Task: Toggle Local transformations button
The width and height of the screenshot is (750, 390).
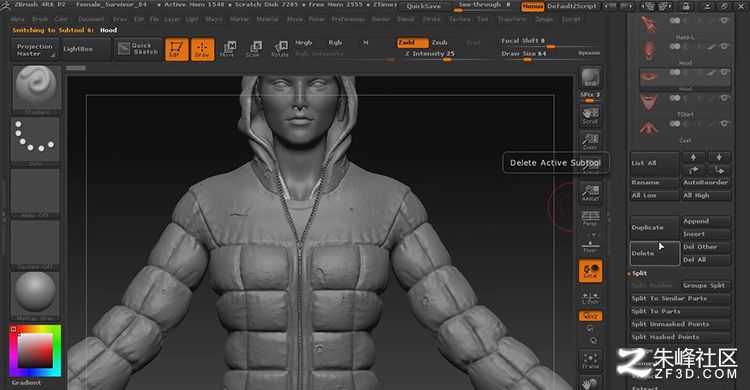Action: [x=590, y=270]
